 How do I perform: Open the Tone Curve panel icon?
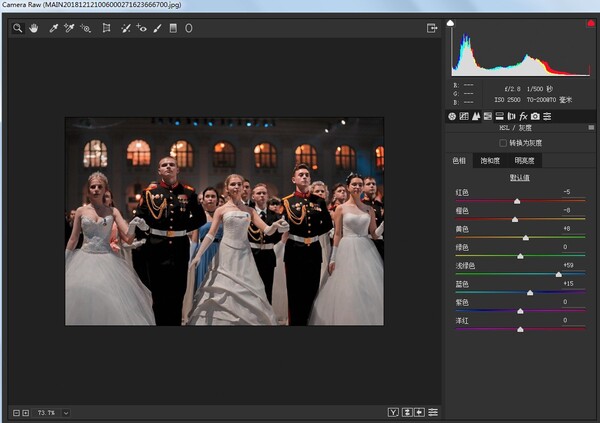464,116
